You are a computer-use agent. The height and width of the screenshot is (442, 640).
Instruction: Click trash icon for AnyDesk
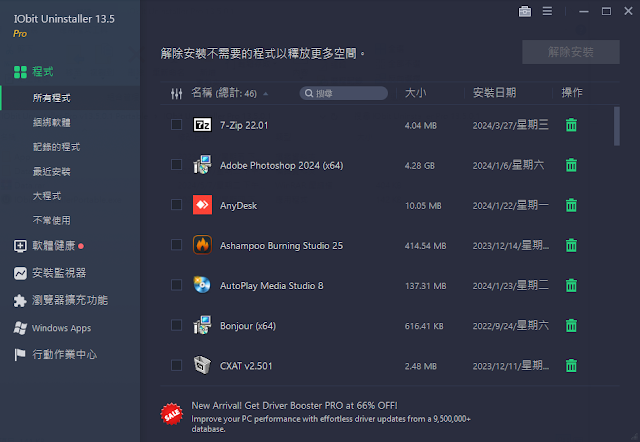571,205
